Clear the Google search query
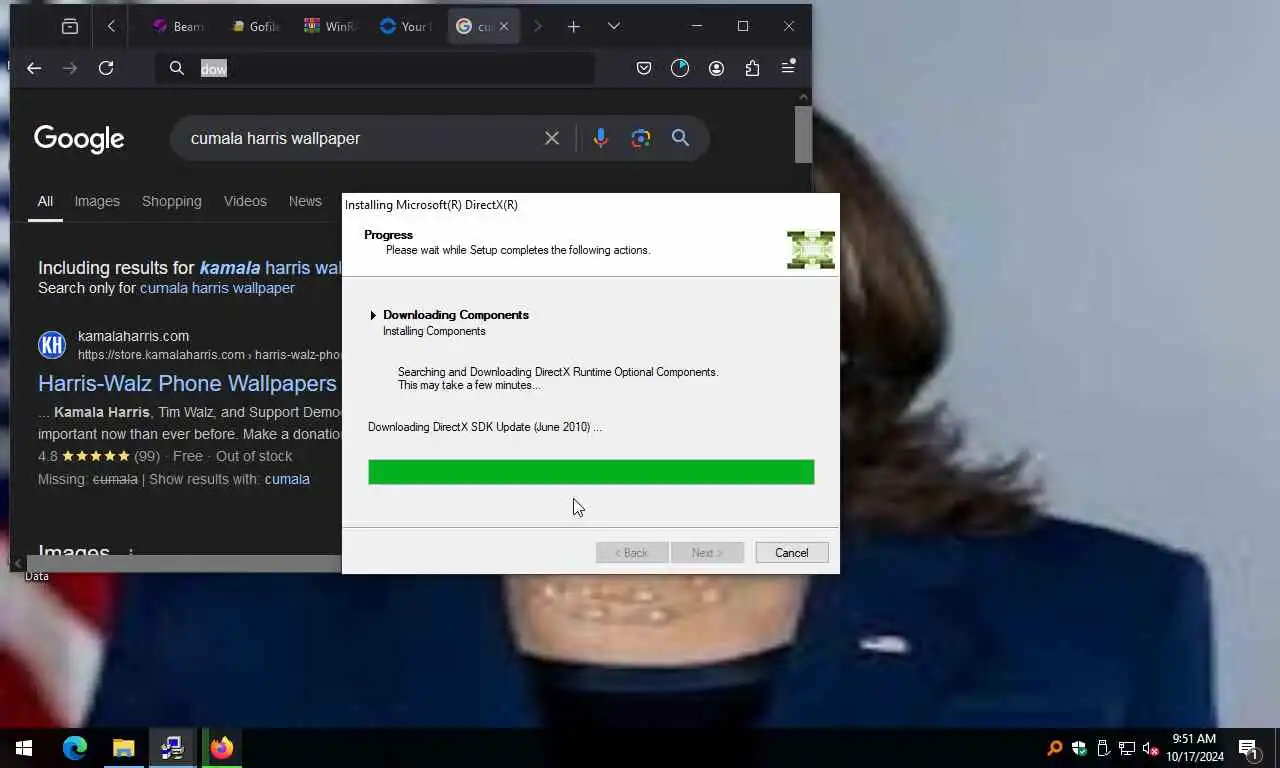Image resolution: width=1280 pixels, height=768 pixels. 552,138
